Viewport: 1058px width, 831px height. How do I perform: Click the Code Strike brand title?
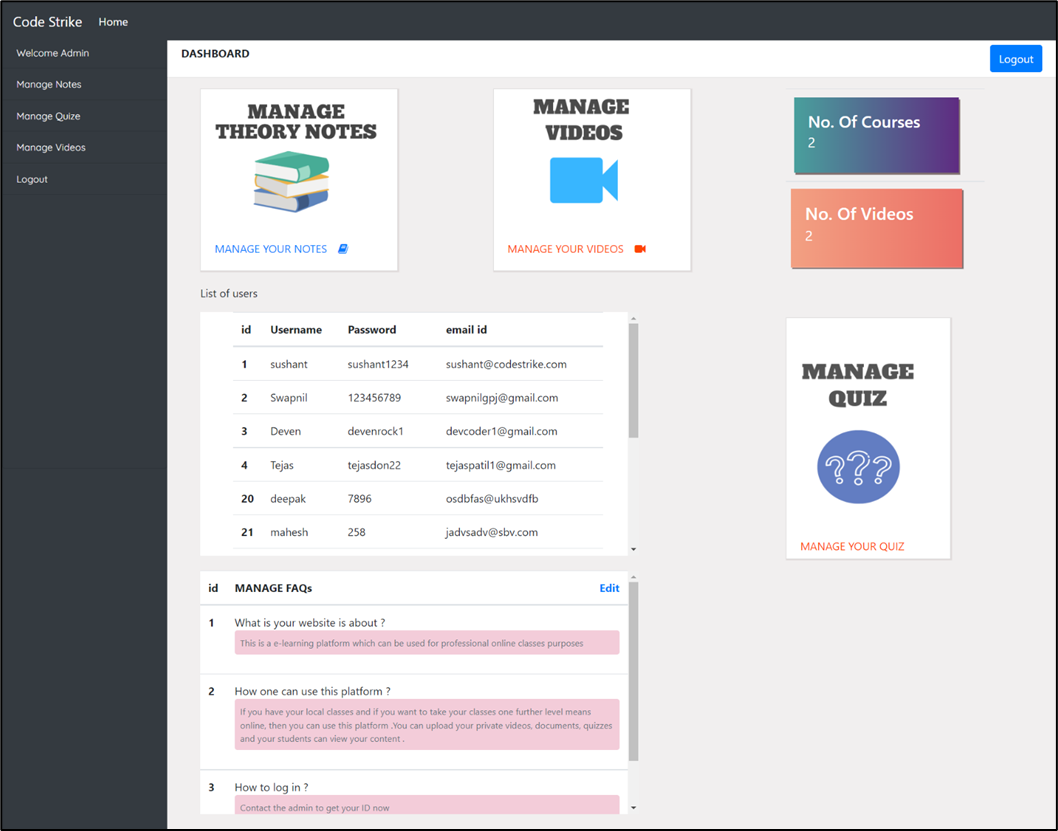tap(47, 21)
